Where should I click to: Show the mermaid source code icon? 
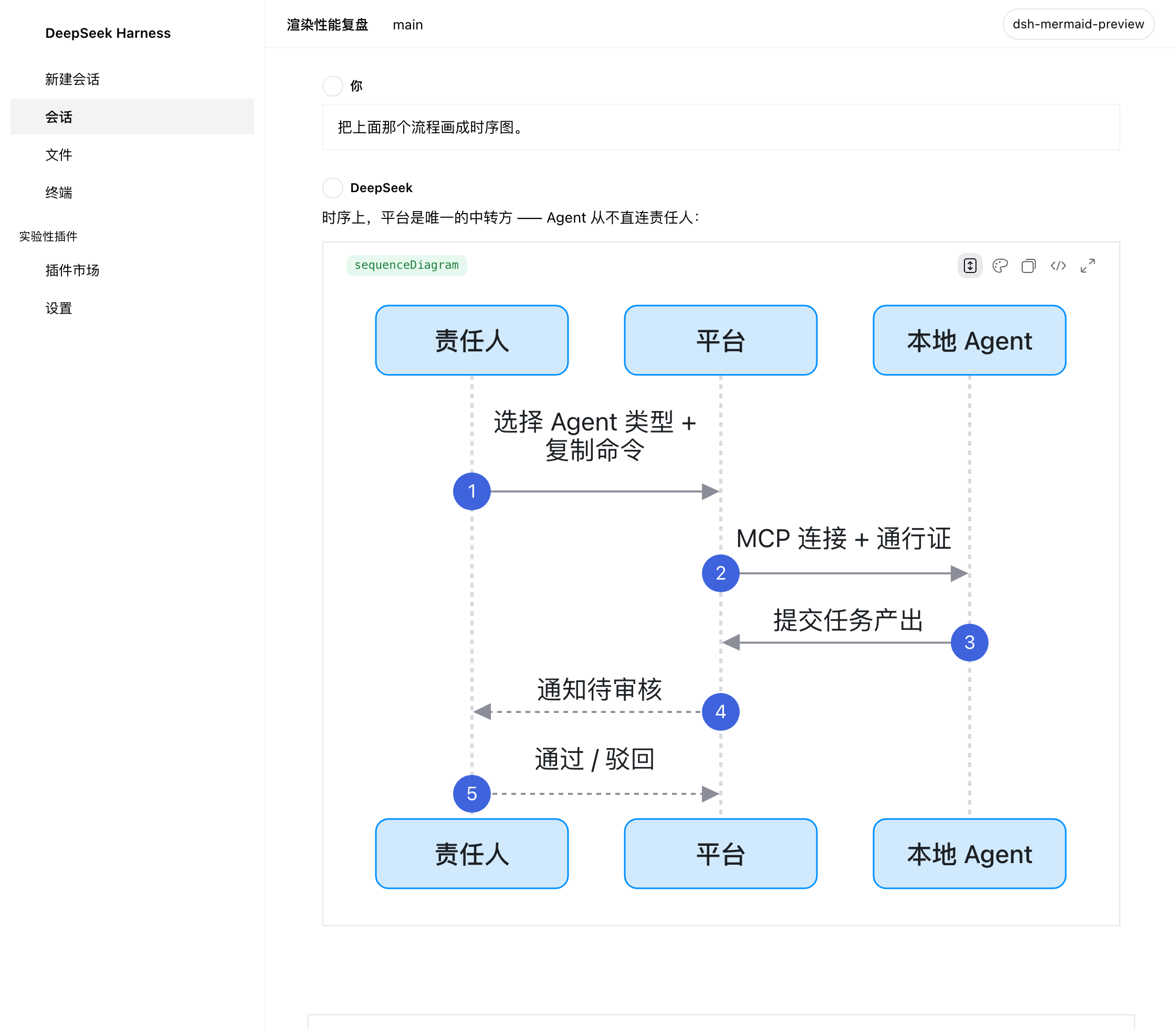tap(1058, 265)
